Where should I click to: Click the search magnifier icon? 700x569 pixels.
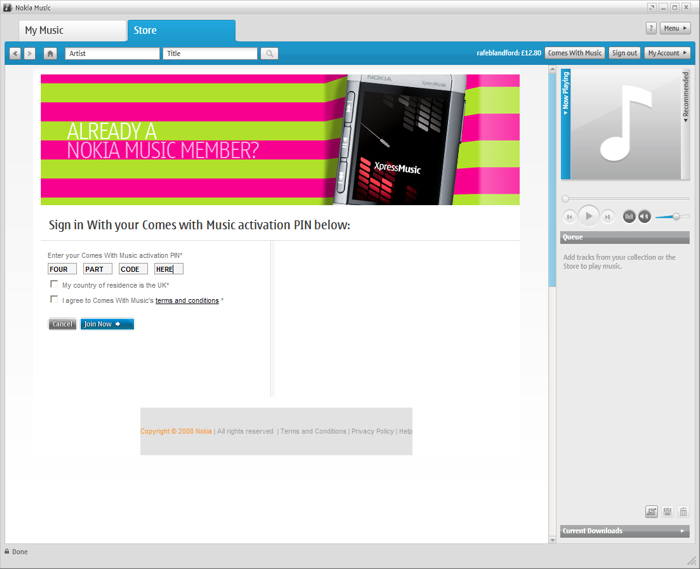click(x=269, y=54)
